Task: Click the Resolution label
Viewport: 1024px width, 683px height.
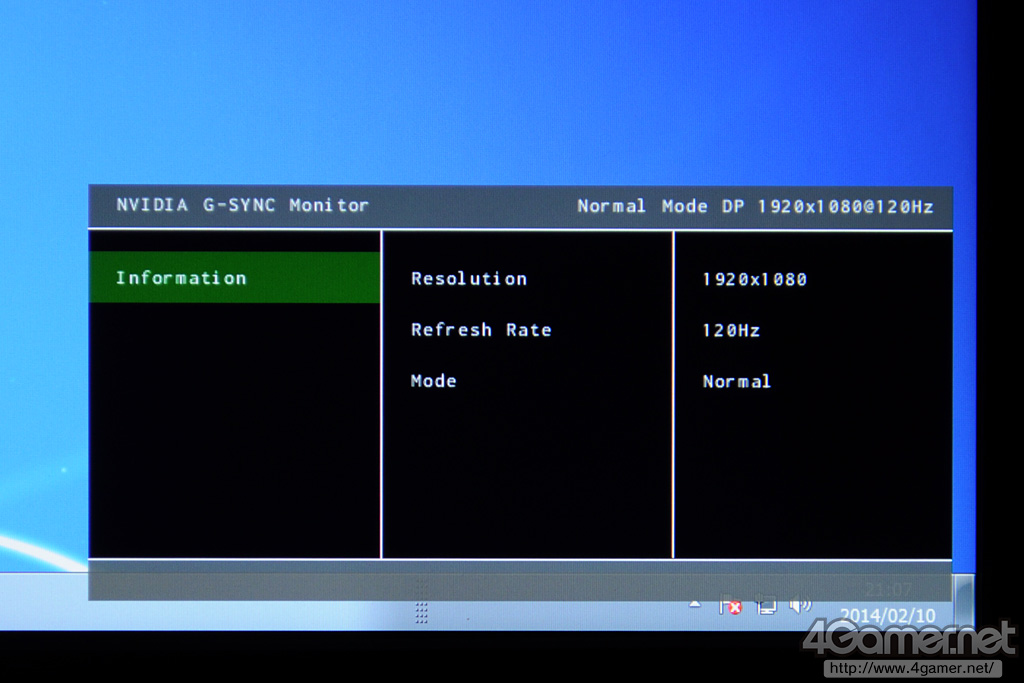Action: [x=469, y=279]
